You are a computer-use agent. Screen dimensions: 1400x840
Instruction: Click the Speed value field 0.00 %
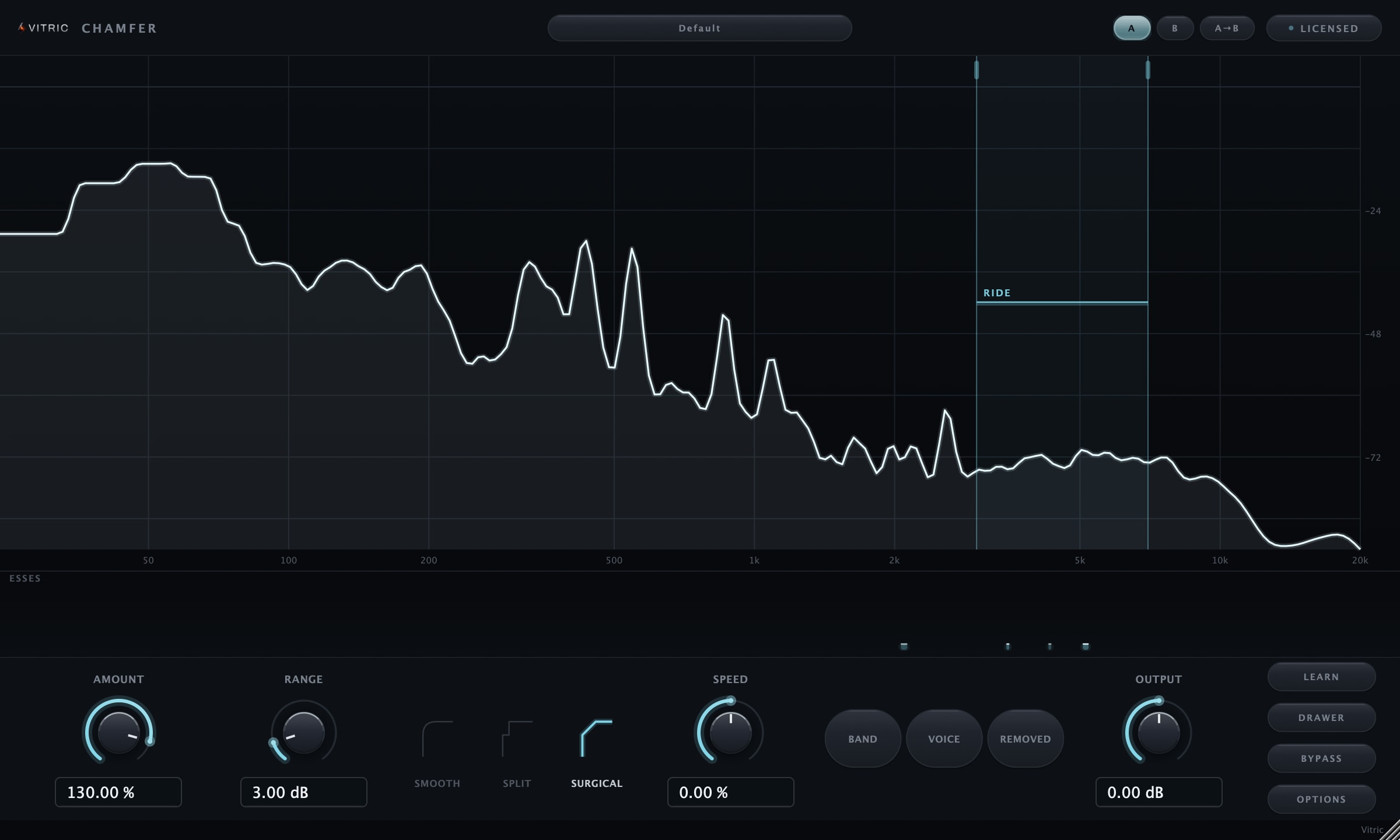click(731, 792)
